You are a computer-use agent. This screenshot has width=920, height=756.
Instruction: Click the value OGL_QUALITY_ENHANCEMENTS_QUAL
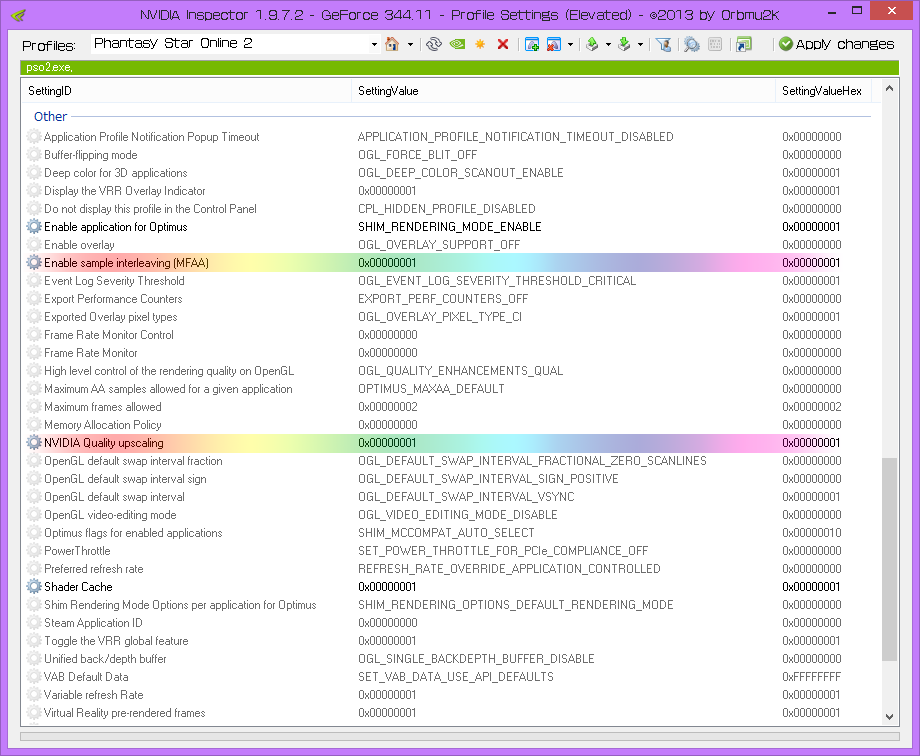(461, 370)
